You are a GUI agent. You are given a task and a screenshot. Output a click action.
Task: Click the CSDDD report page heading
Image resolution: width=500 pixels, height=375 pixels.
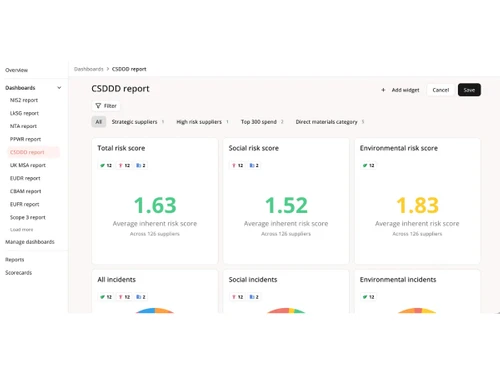(120, 89)
